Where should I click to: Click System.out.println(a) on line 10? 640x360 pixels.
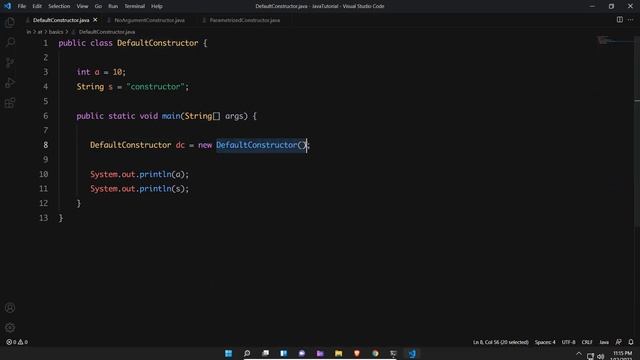click(x=138, y=174)
